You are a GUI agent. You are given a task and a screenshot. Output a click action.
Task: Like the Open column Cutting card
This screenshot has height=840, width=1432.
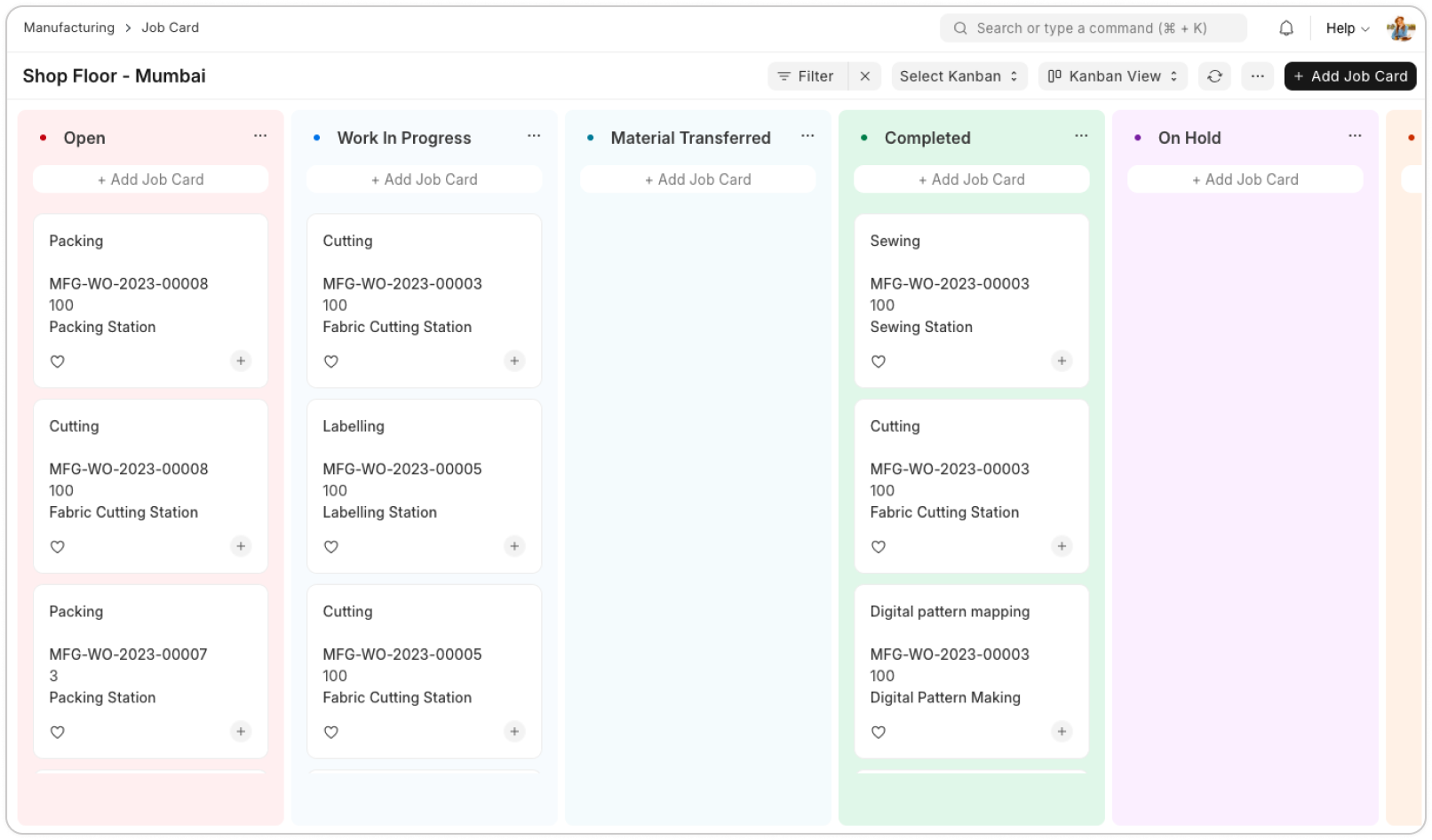[x=58, y=547]
